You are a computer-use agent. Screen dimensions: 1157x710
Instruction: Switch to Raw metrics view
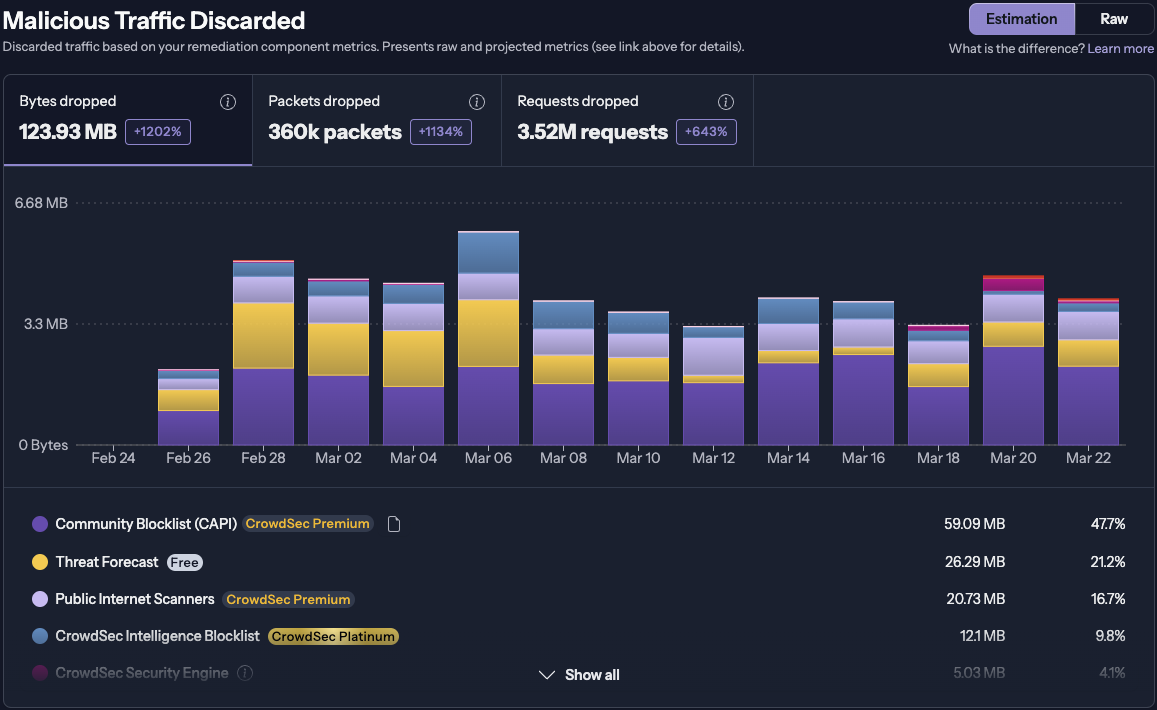click(x=1114, y=19)
